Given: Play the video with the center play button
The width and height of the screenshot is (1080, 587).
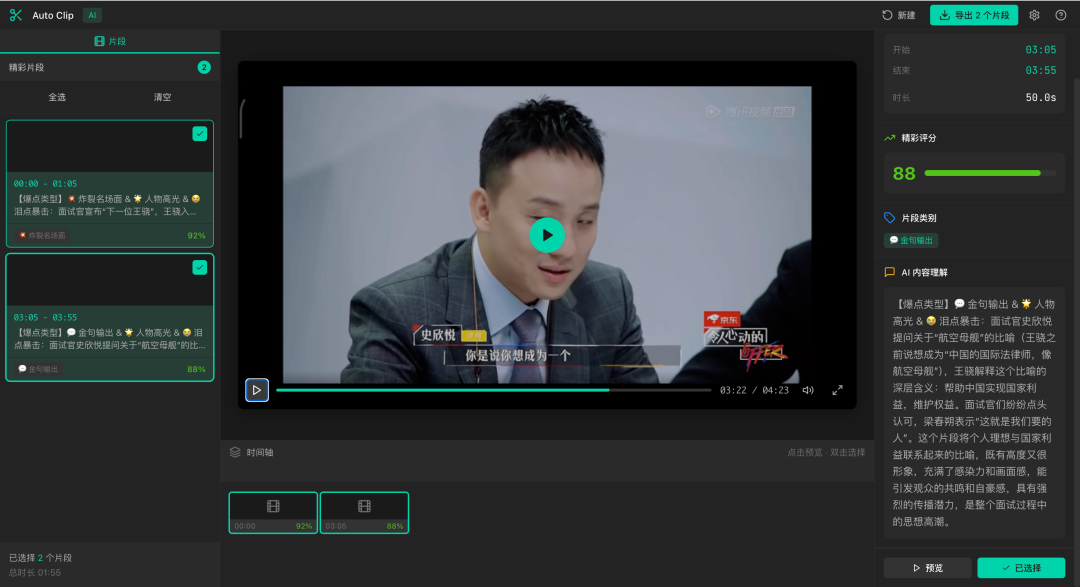Looking at the screenshot, I should point(547,237).
